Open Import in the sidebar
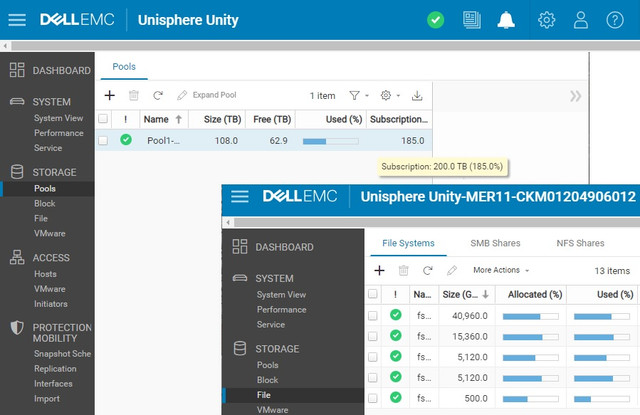 click(47, 399)
